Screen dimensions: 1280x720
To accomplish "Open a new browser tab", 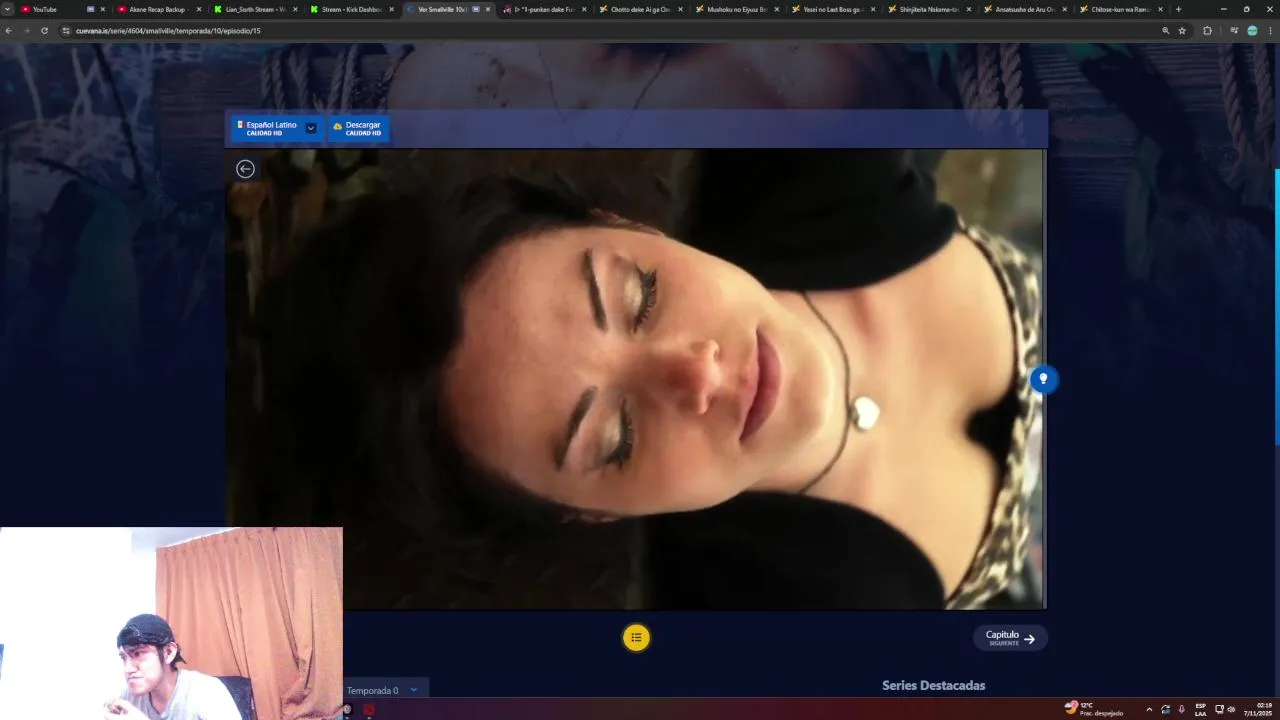I will coord(1178,9).
